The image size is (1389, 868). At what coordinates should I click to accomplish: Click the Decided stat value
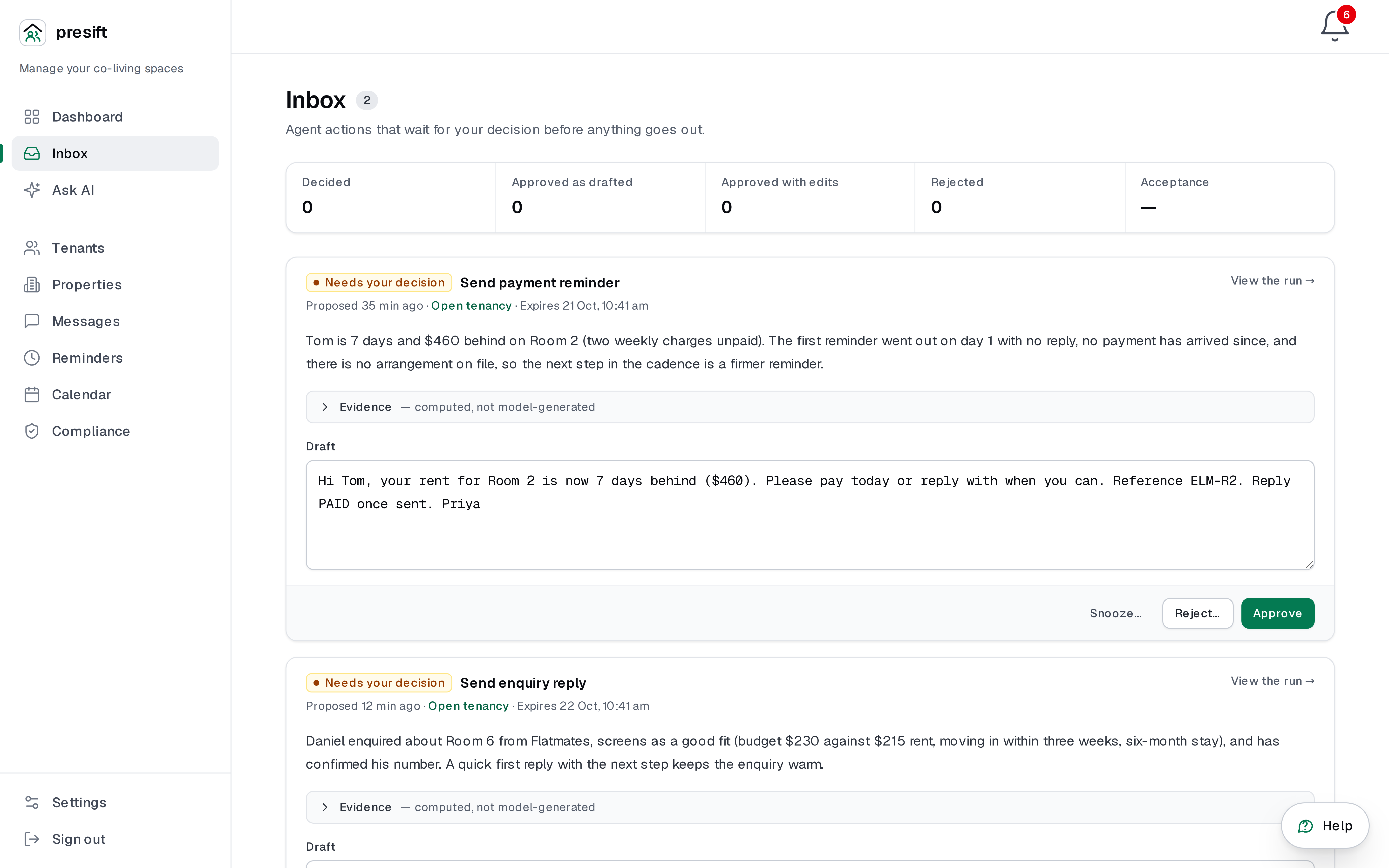pyautogui.click(x=307, y=207)
